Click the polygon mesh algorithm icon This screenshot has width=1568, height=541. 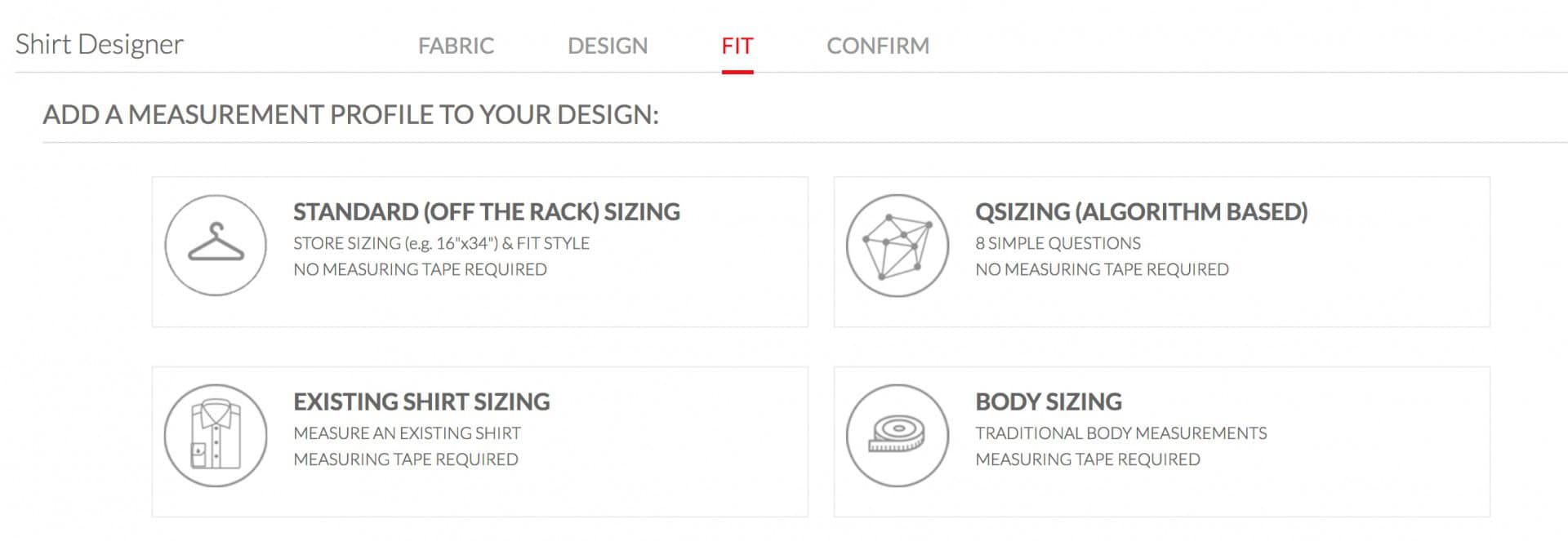pos(898,245)
